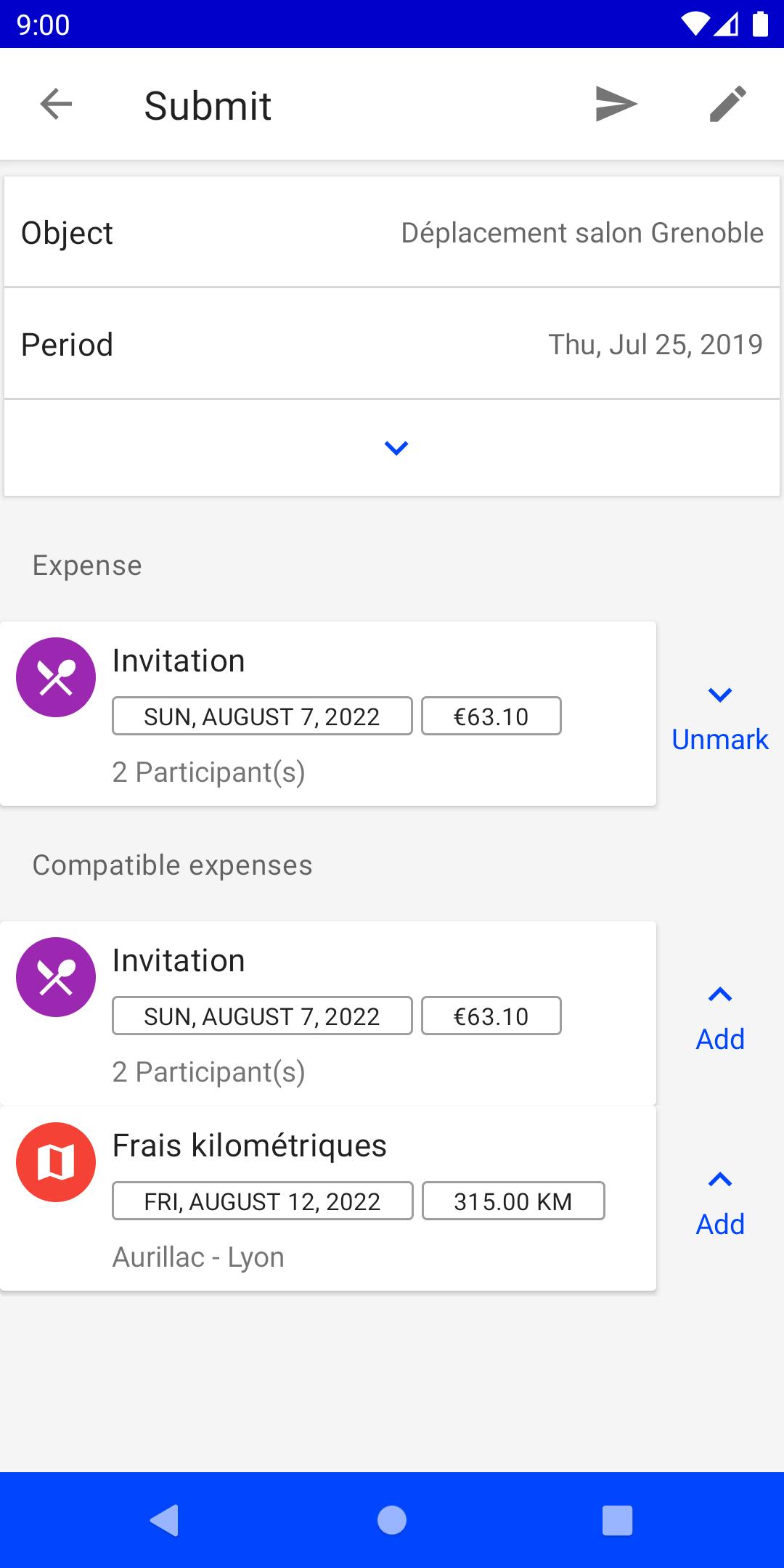Open Object field Déplacement salon Grenoble
The height and width of the screenshot is (1568, 784).
coord(392,232)
